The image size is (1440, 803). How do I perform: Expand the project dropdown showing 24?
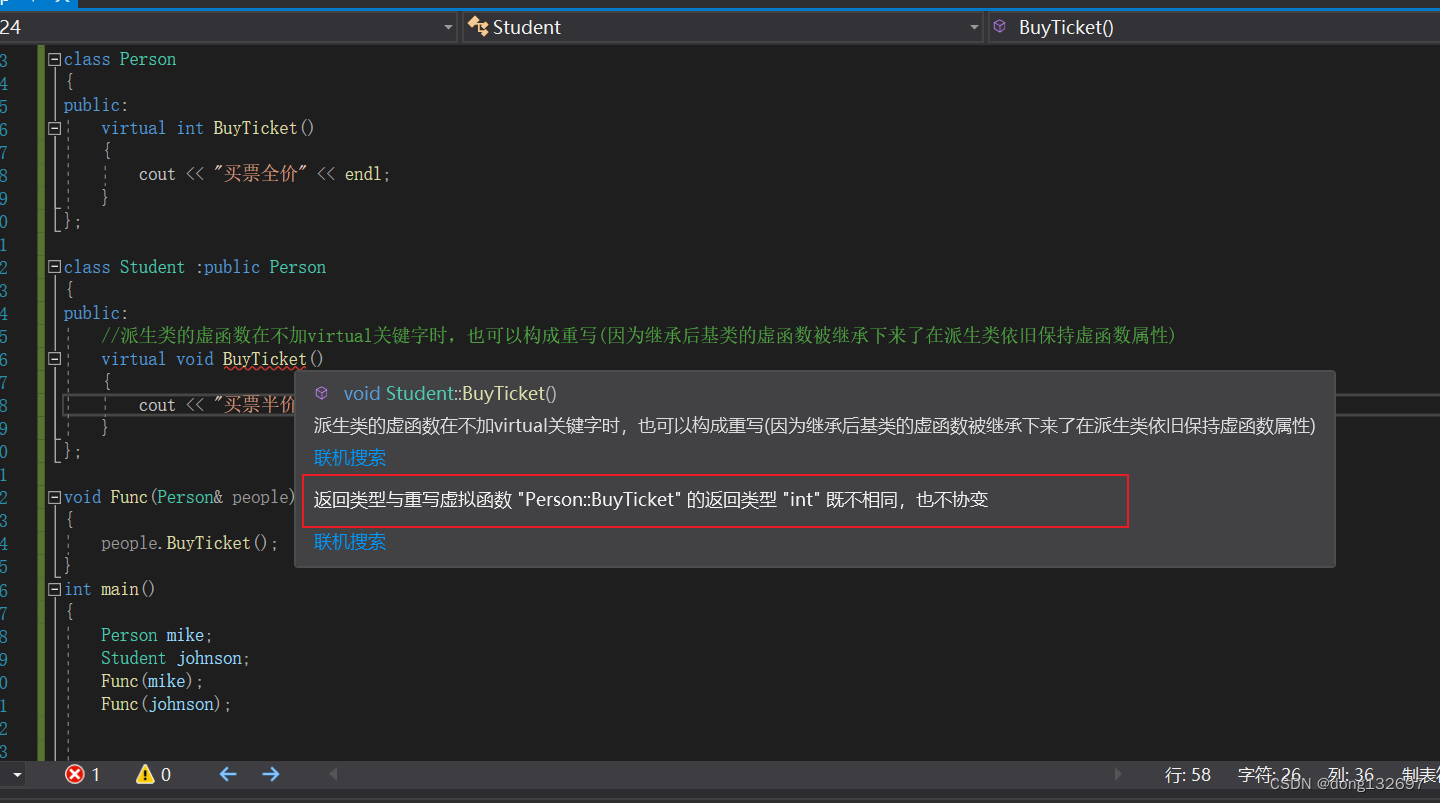pos(449,27)
